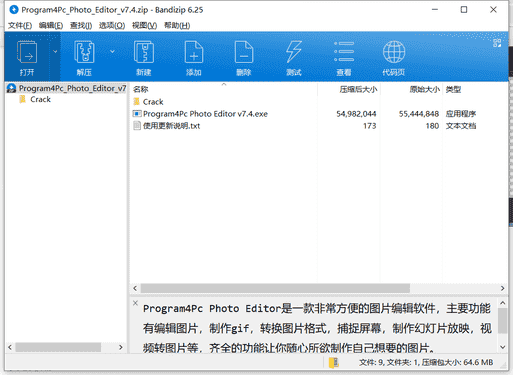Expand the Open button dropdown arrow

point(55,52)
